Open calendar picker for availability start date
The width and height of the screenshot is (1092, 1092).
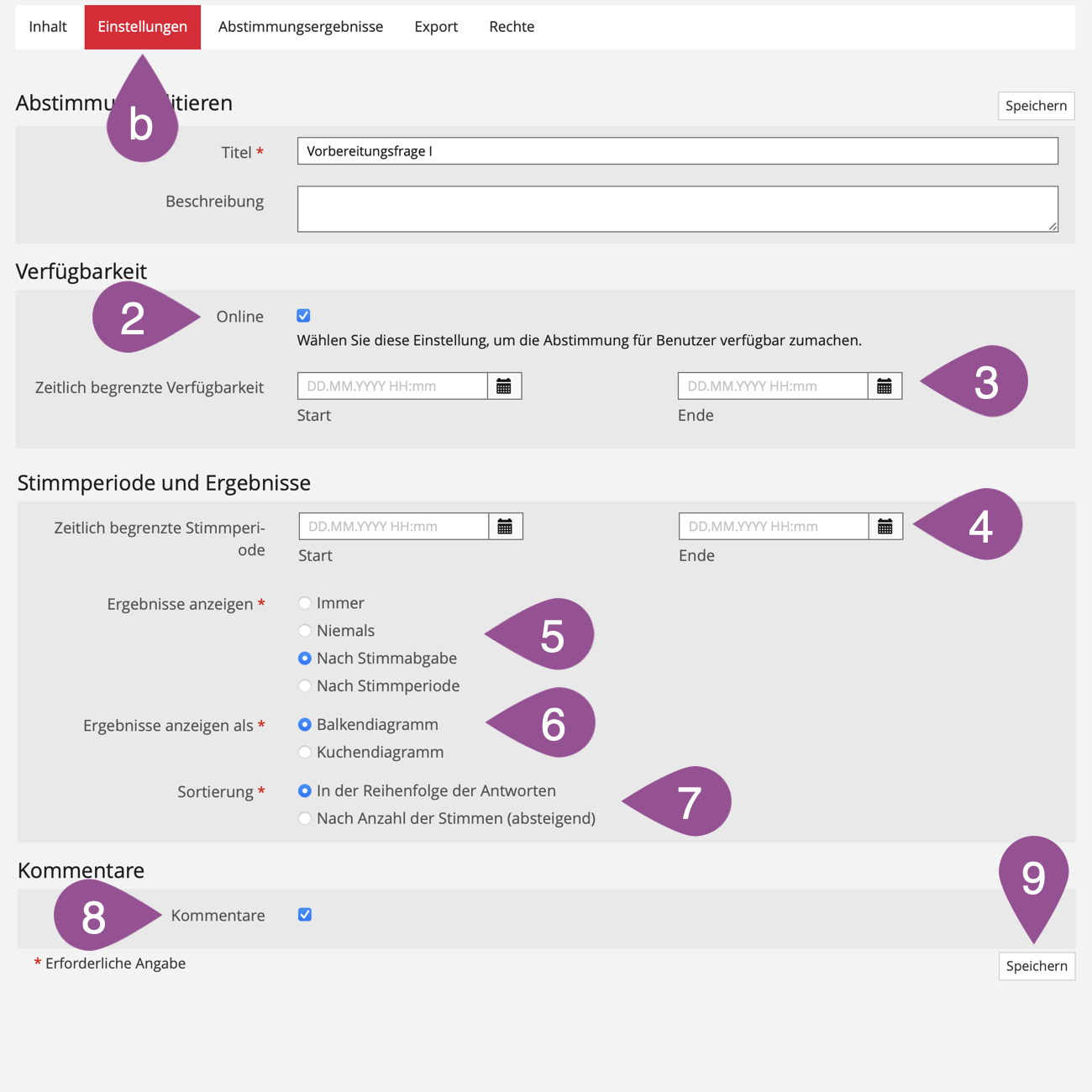[504, 386]
